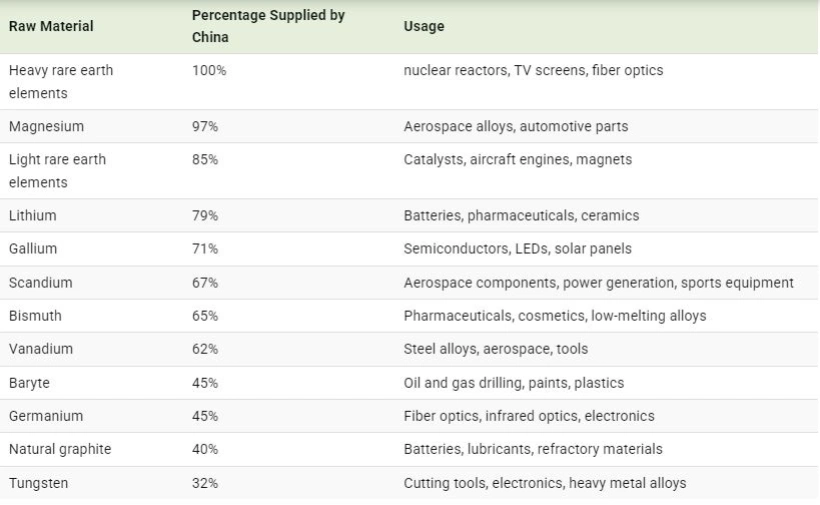Select Semiconductors, LEDs, solar panels text
Viewport: 820px width, 505px height.
click(517, 248)
